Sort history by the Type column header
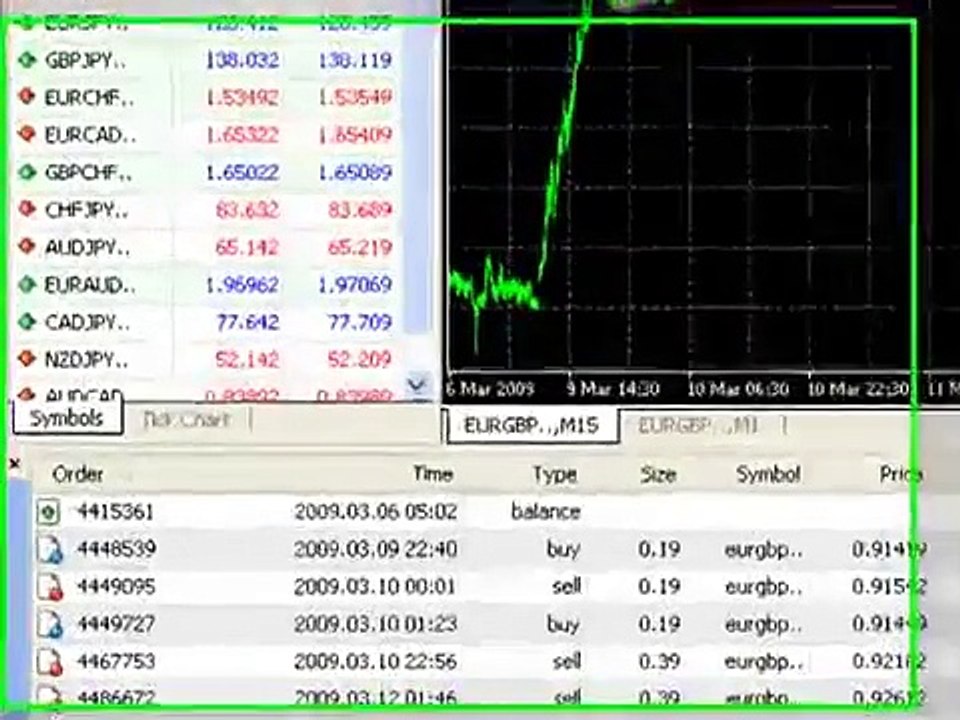Image resolution: width=960 pixels, height=720 pixels. click(554, 474)
